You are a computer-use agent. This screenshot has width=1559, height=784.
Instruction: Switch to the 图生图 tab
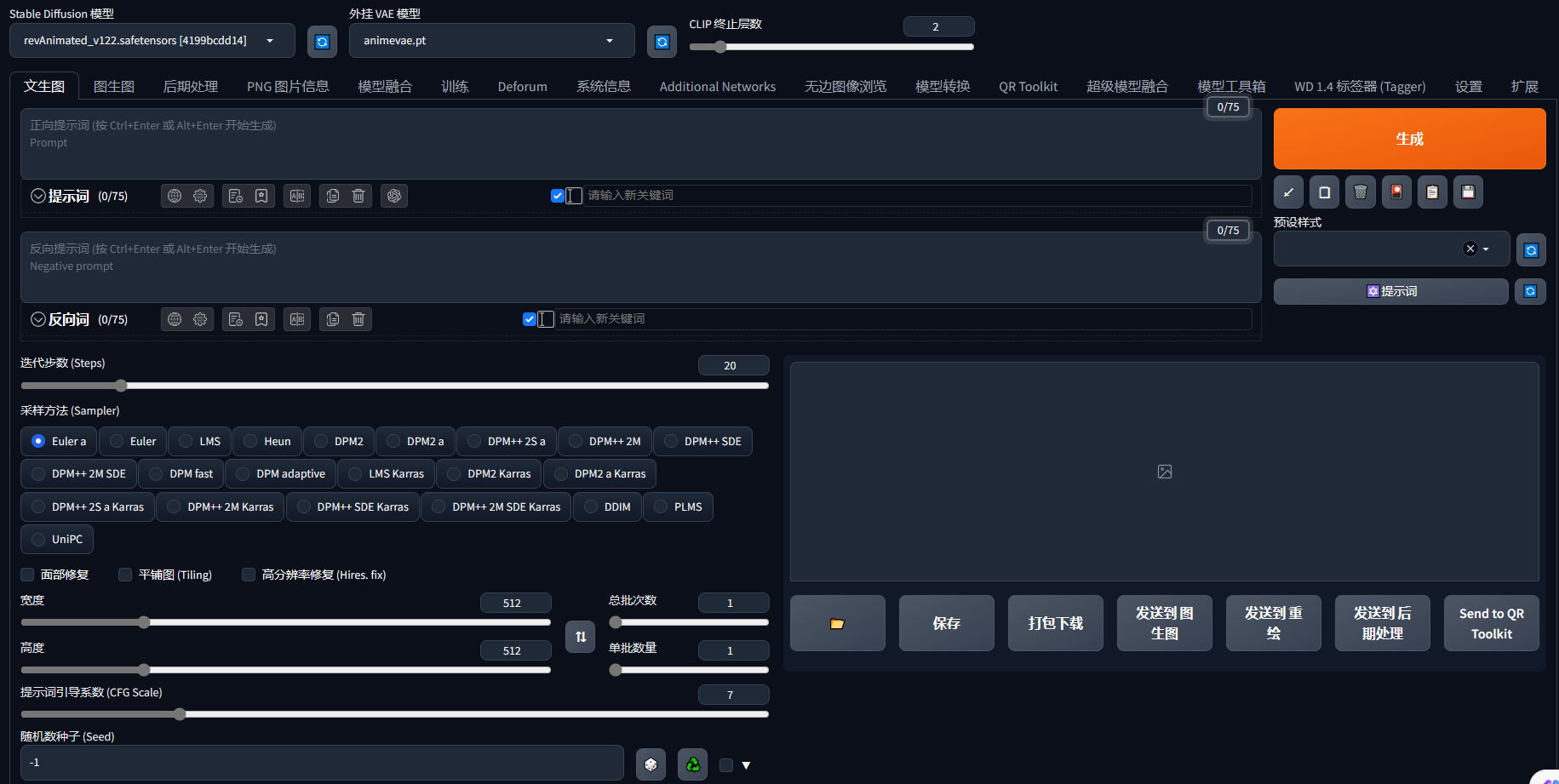(114, 86)
